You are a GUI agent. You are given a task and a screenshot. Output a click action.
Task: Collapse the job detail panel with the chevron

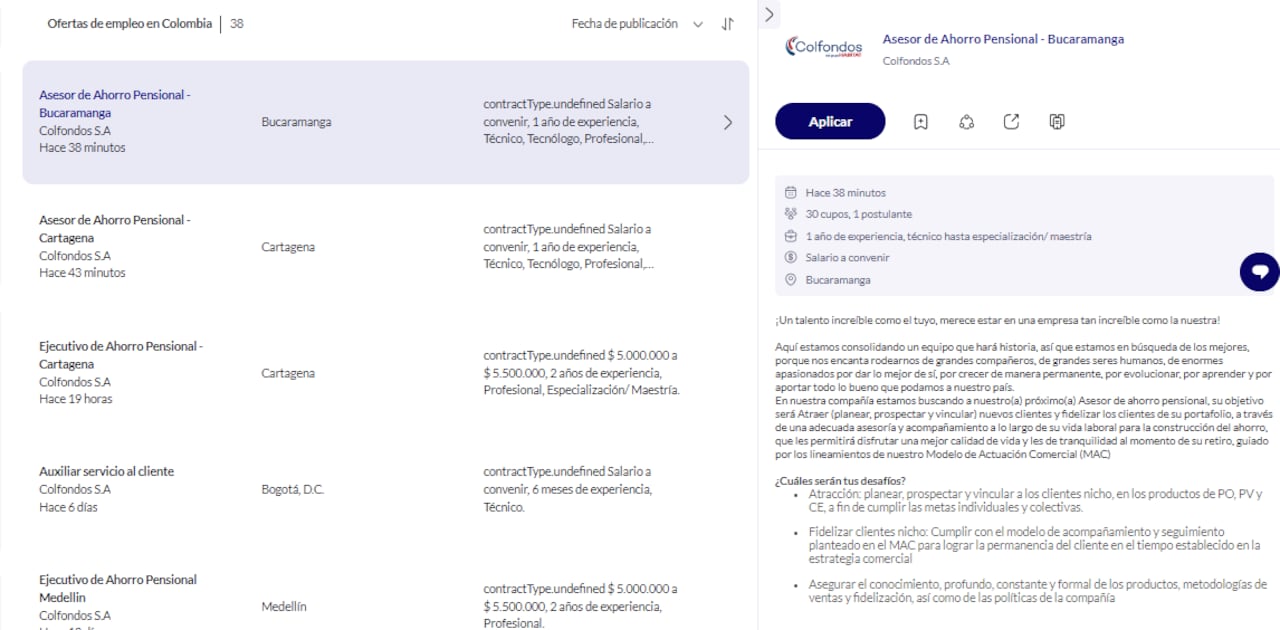click(x=769, y=14)
